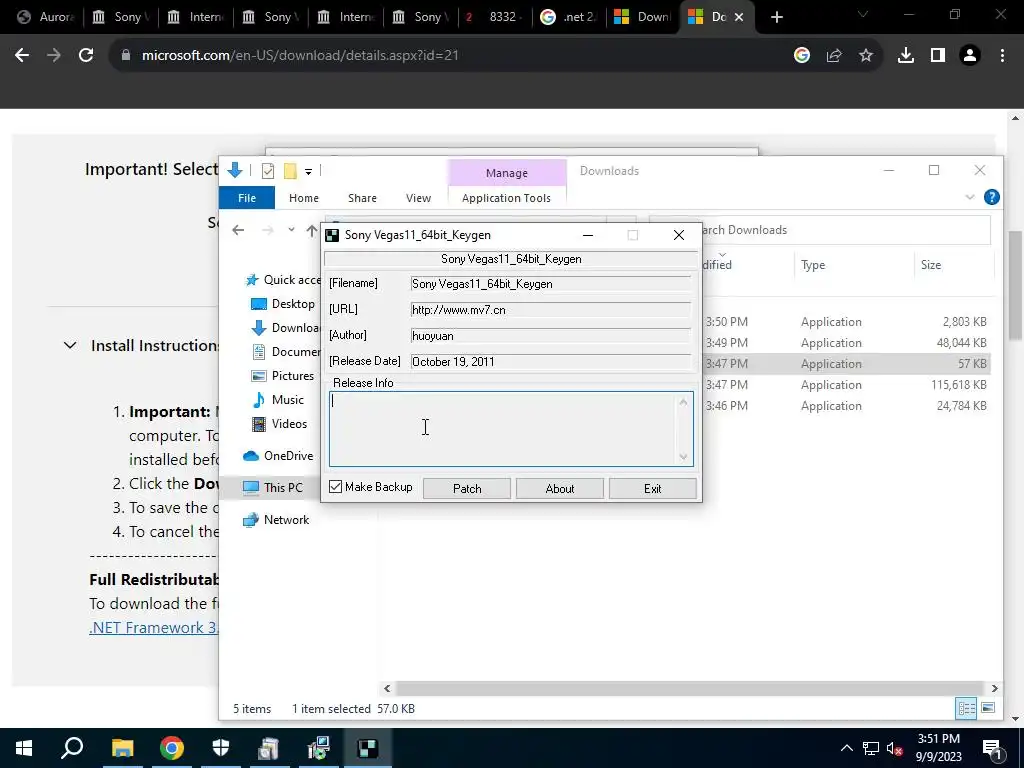Collapse the Install Instructions section
Viewport: 1024px width, 768px height.
coord(70,345)
